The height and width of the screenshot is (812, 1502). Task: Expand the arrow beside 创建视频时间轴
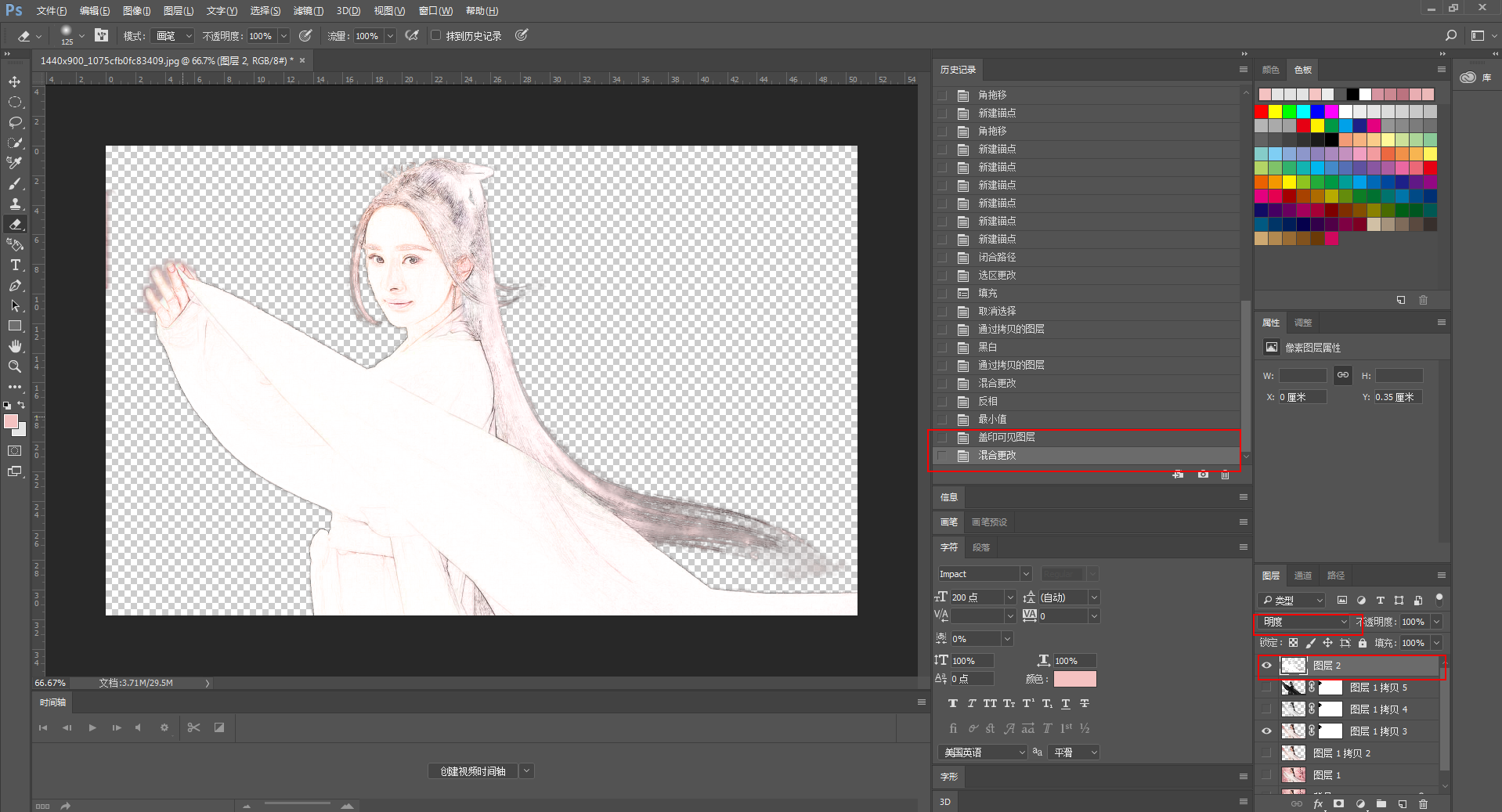pyautogui.click(x=526, y=771)
